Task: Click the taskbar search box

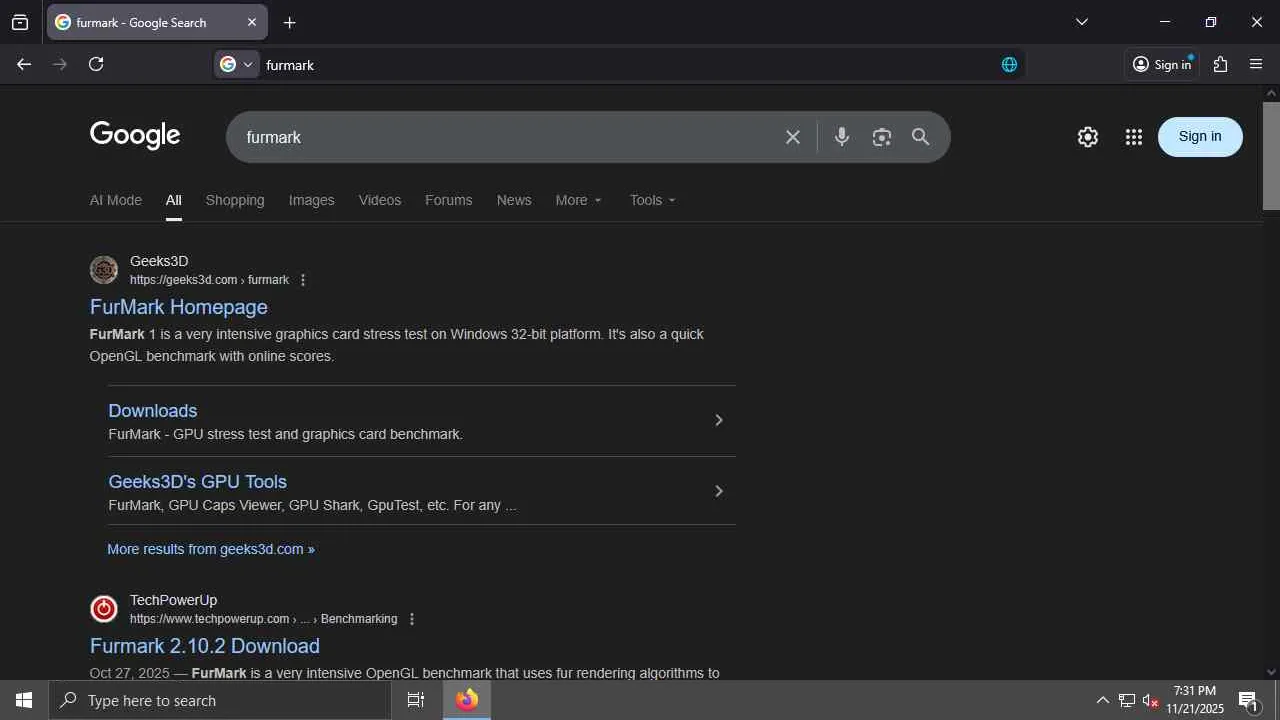Action: coord(220,700)
